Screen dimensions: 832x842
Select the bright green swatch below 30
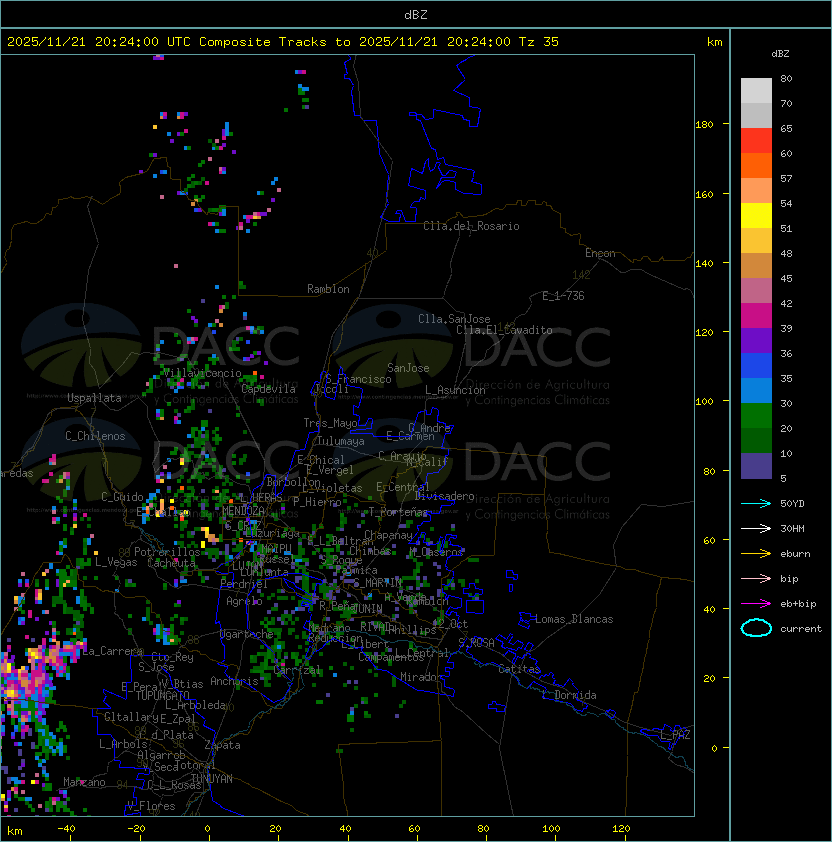[756, 416]
